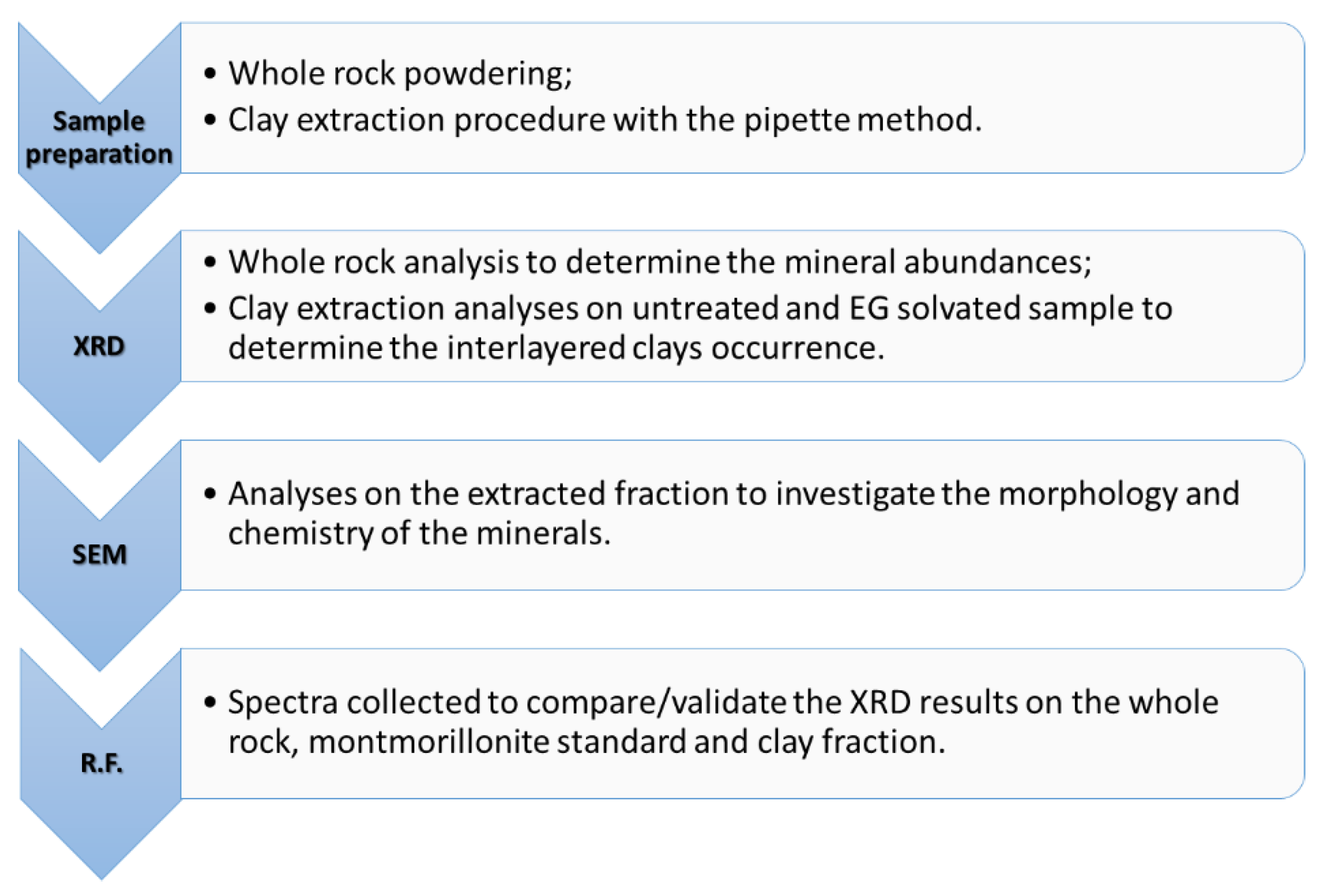
Task: Click the text Whole rock powdering
Action: pyautogui.click(x=400, y=73)
